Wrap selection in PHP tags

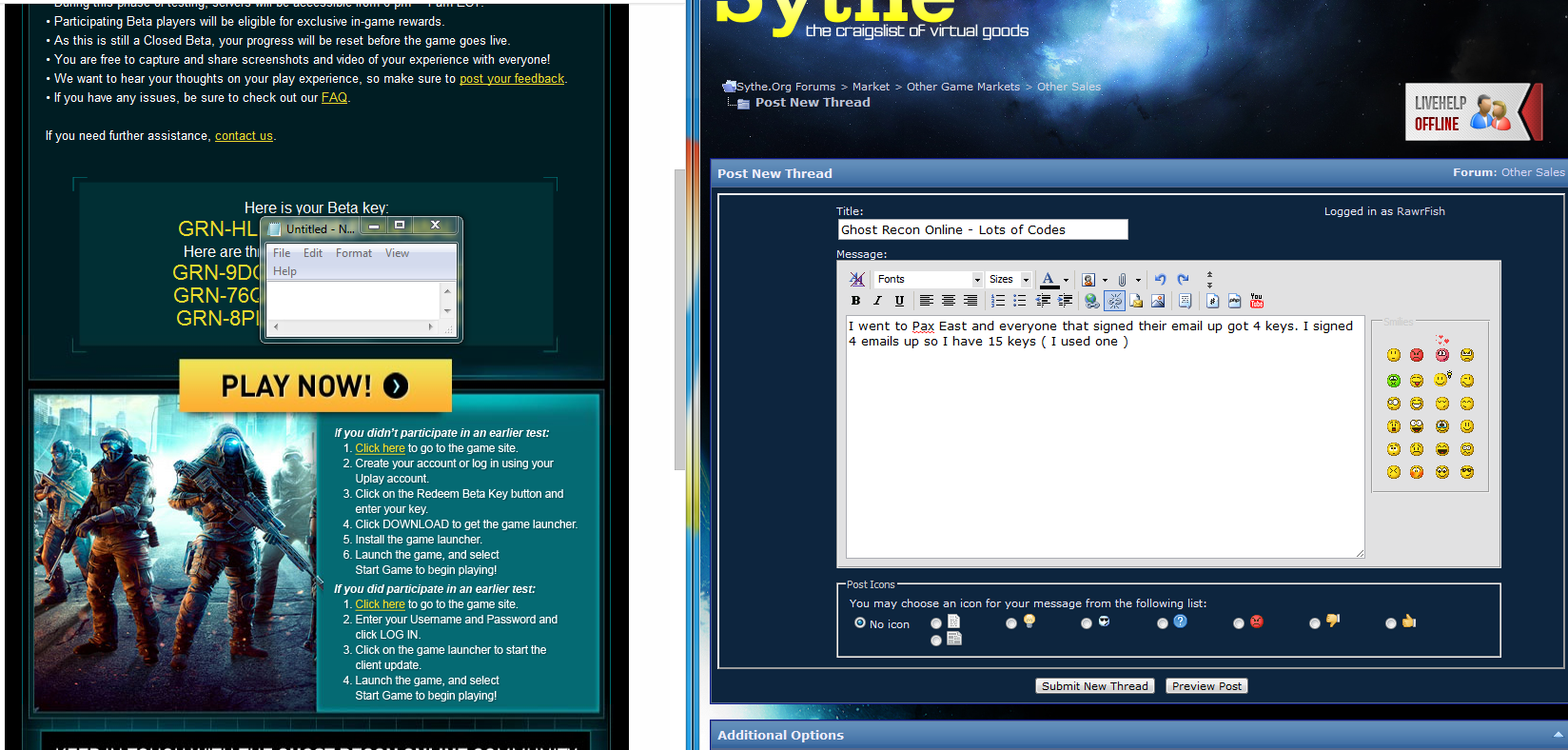(x=1234, y=301)
